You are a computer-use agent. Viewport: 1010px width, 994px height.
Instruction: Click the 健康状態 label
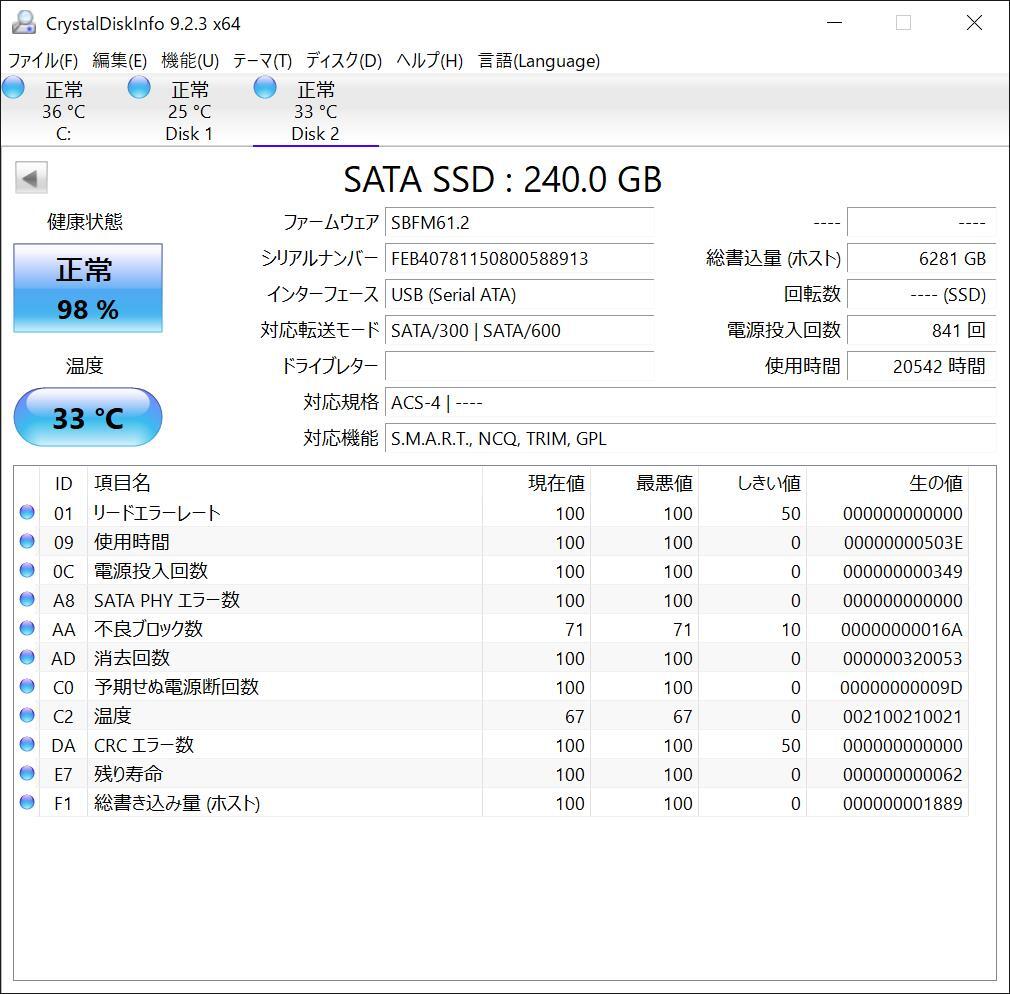[x=85, y=222]
